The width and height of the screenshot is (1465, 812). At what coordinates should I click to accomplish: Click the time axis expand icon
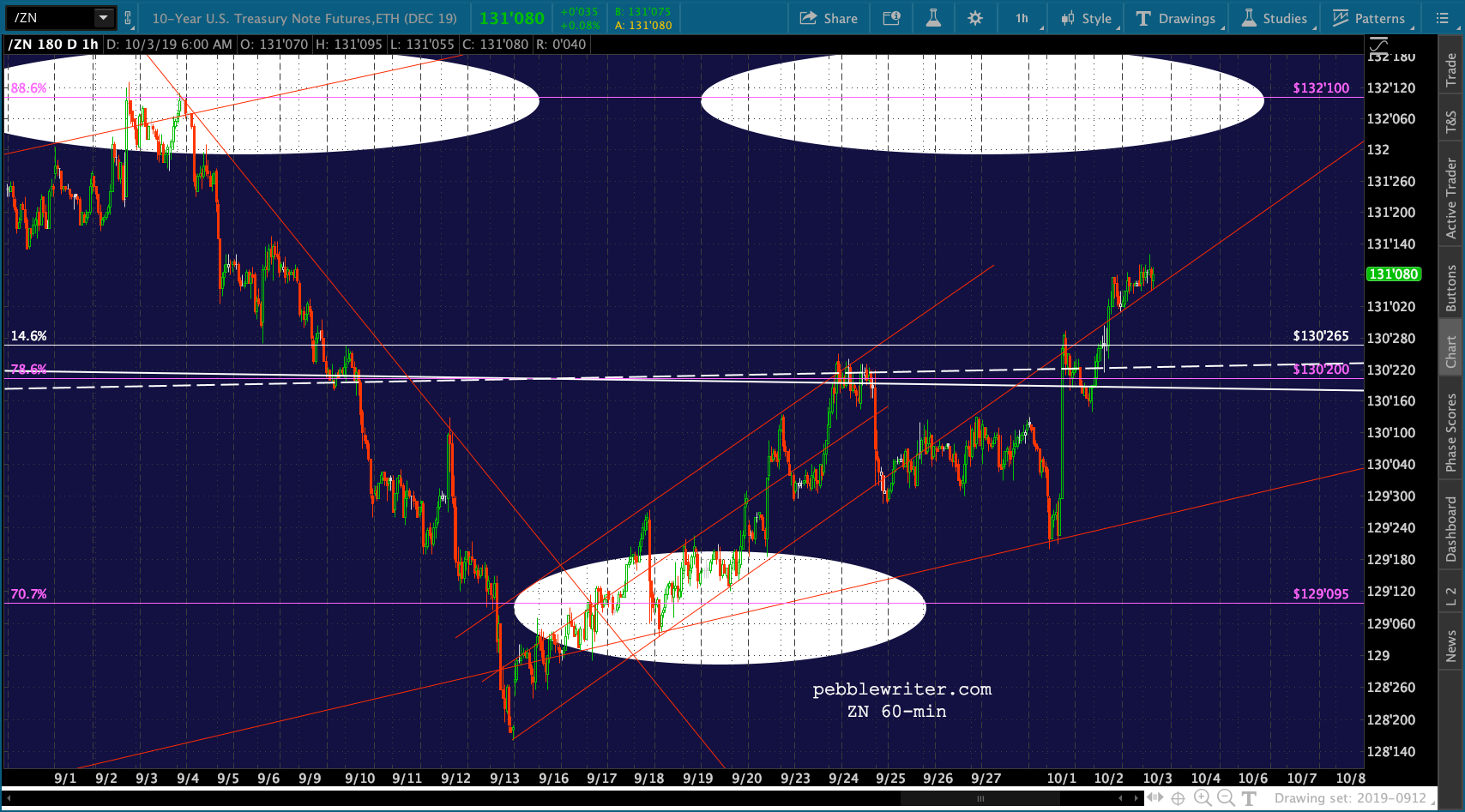(x=1155, y=798)
